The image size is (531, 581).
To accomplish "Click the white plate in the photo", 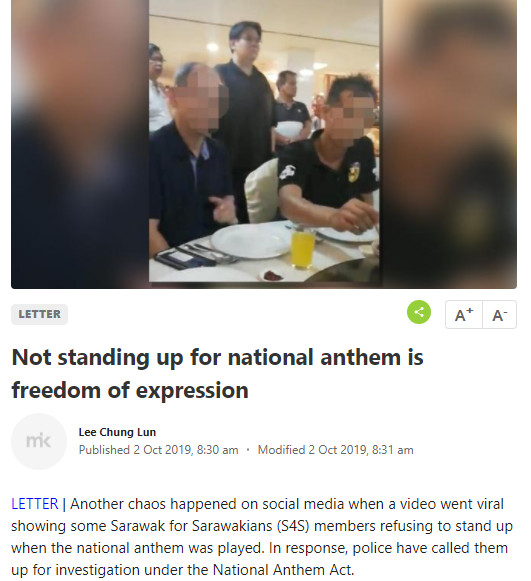I will tap(251, 242).
